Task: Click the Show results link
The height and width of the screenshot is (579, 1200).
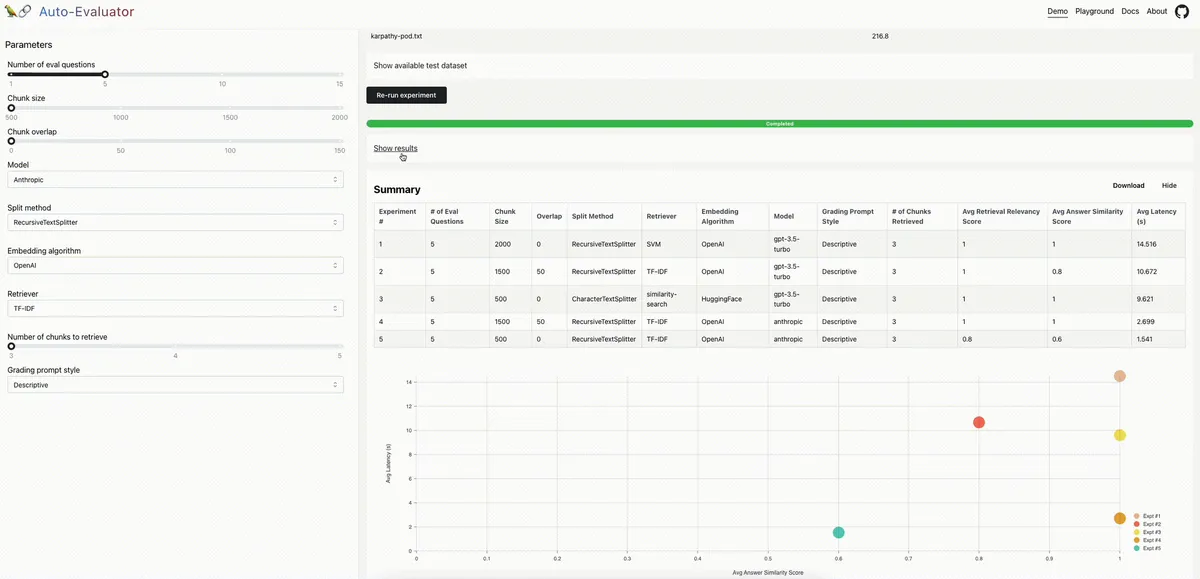Action: 395,148
